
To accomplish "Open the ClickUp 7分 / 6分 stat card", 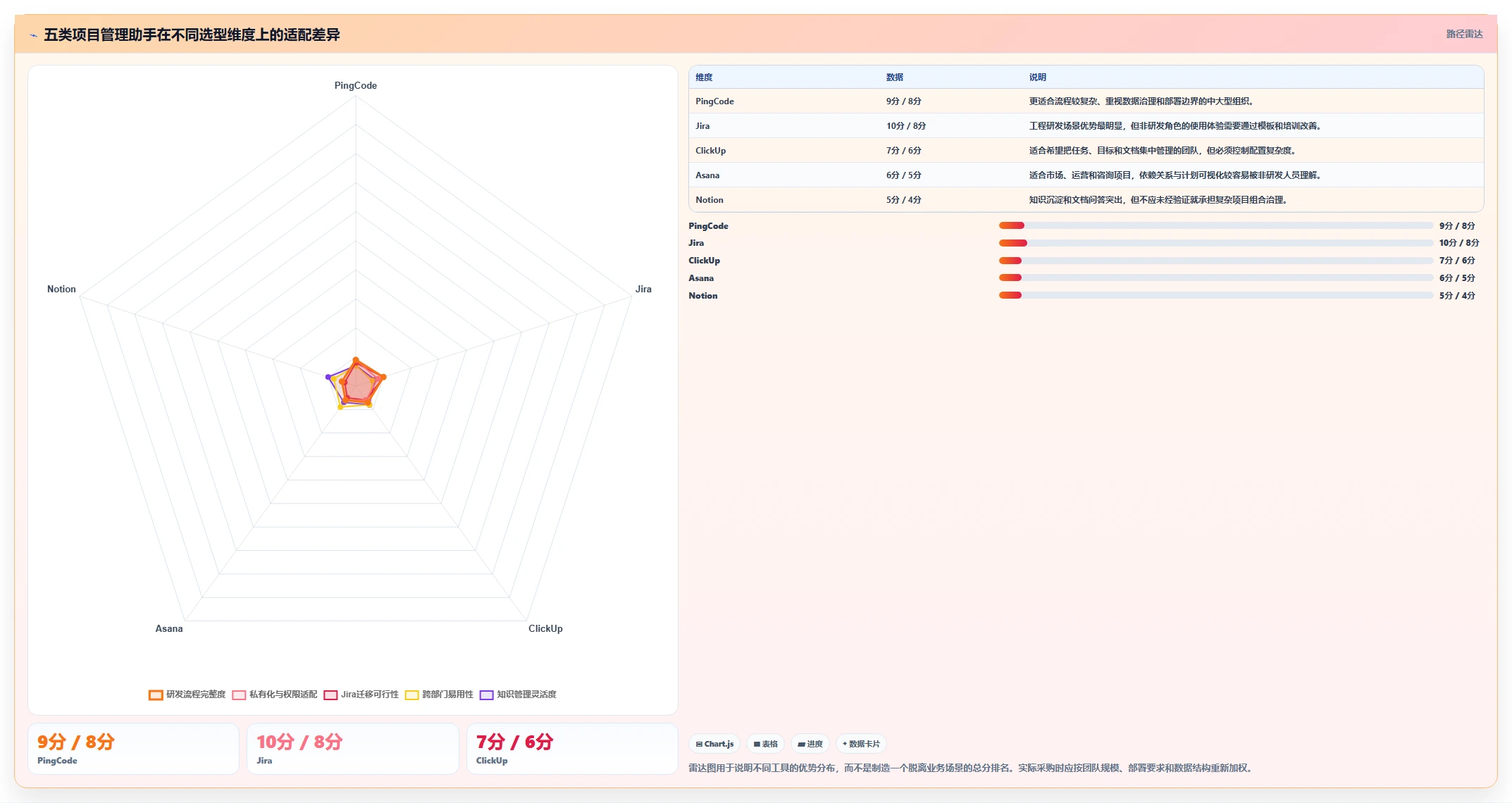I will pos(572,749).
